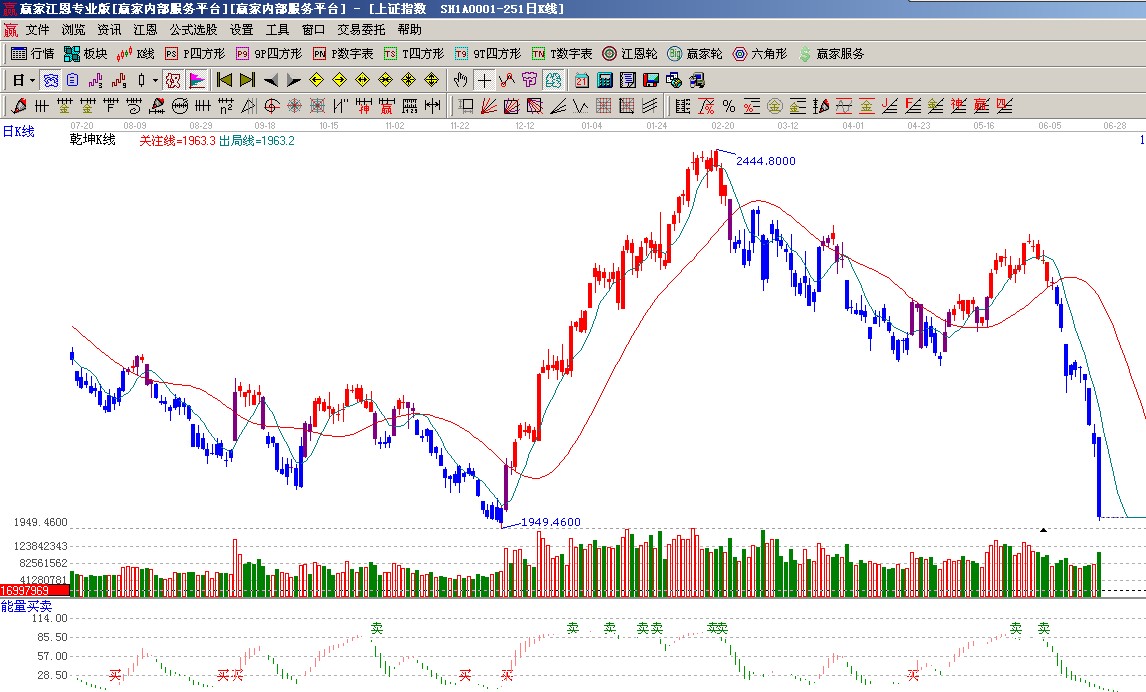
Task: Open the P数字表 toolbar item
Action: [x=343, y=54]
